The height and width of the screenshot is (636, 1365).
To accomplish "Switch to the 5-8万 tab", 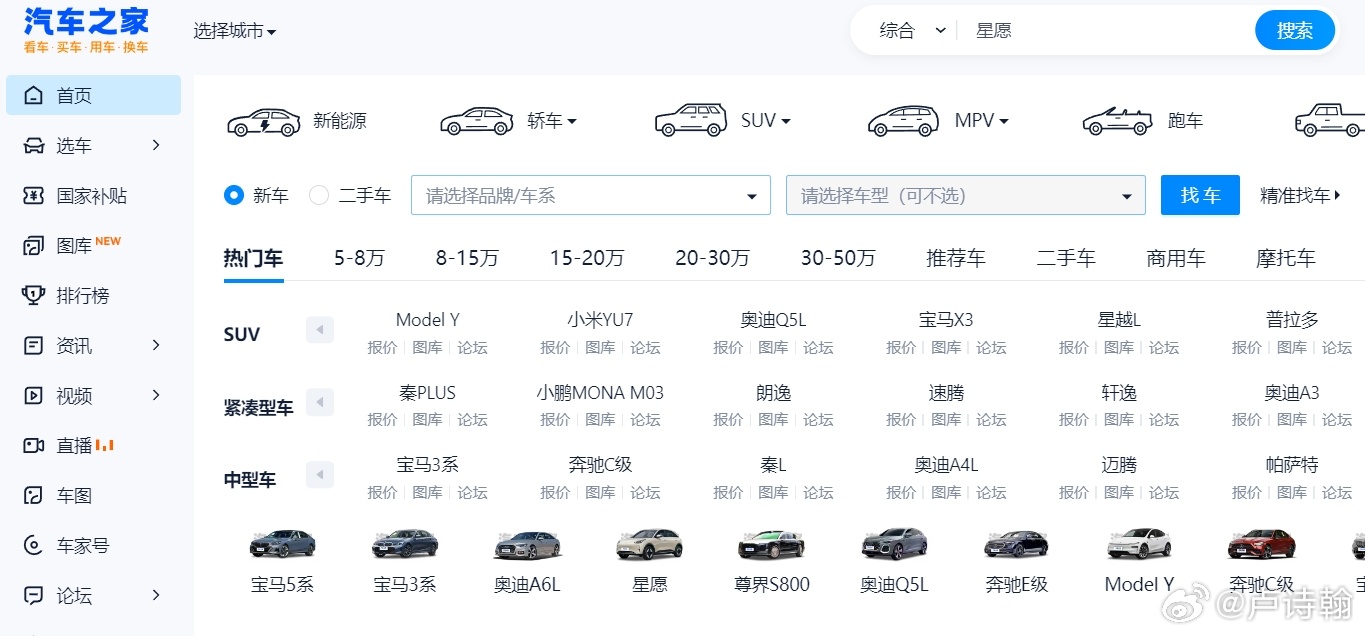I will [359, 259].
